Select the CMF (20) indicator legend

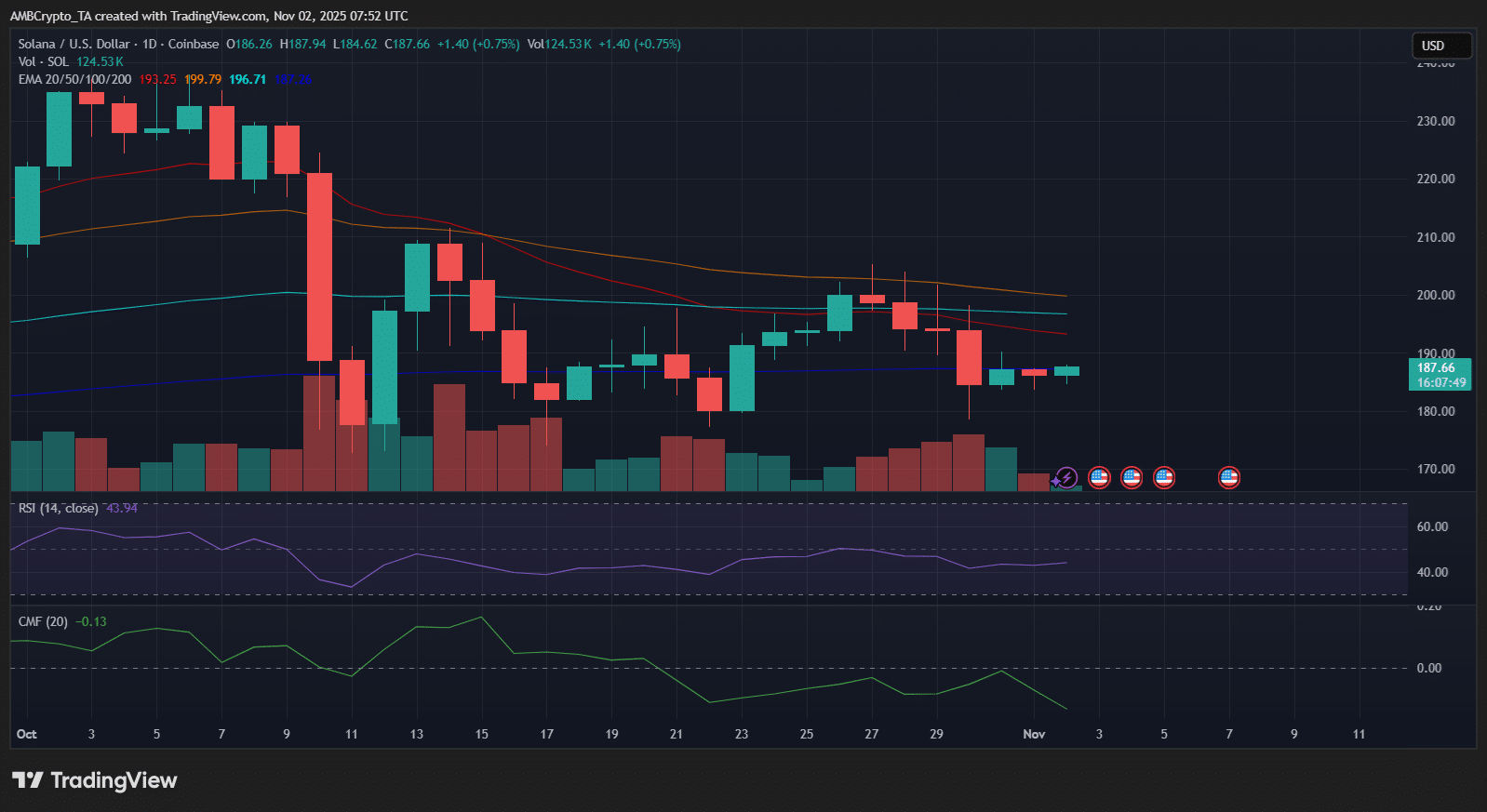point(43,621)
